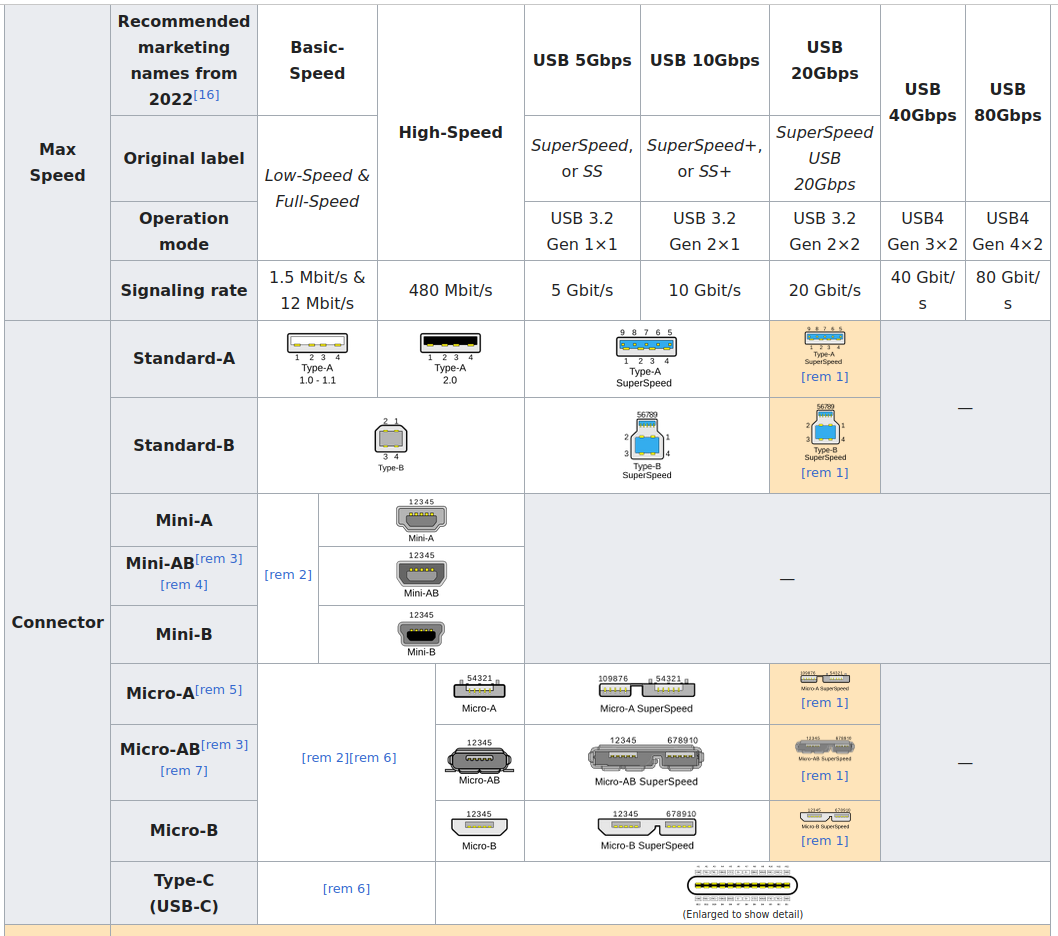This screenshot has width=1058, height=936.
Task: Click the 'USB 3.2 Gen 1×1' cell
Action: click(582, 231)
